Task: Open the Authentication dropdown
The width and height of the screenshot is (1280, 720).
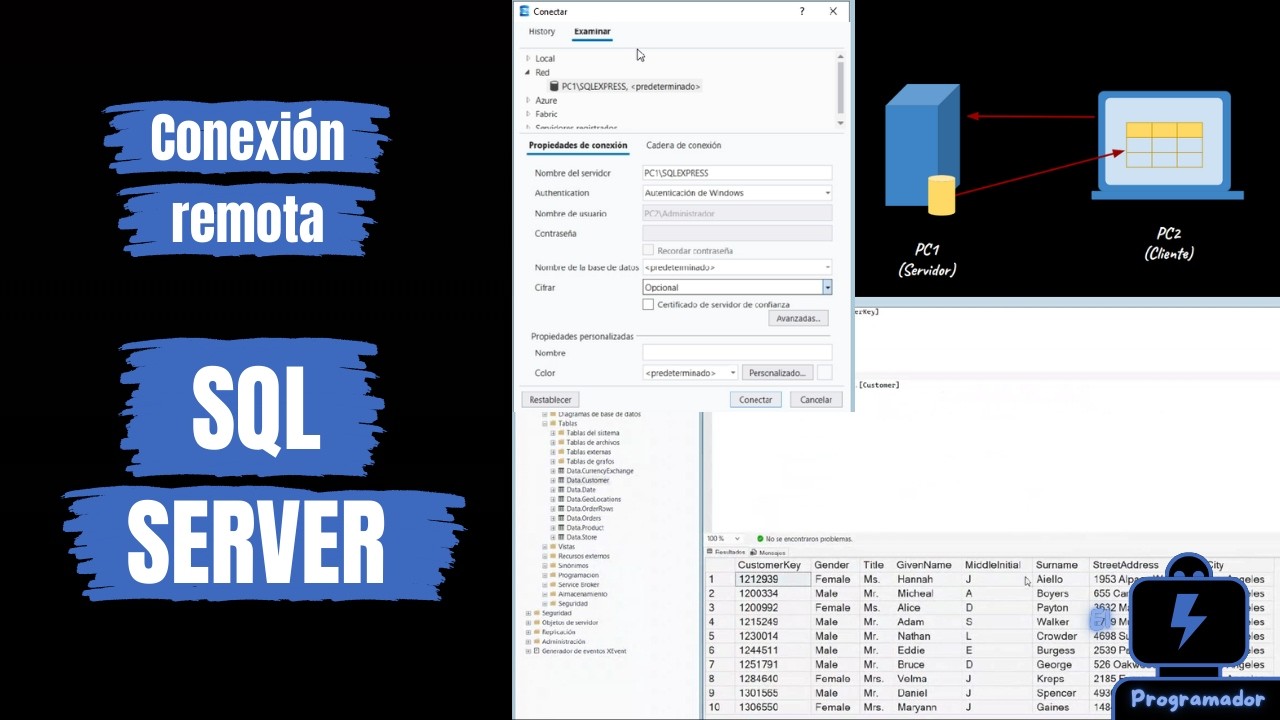Action: pos(737,193)
